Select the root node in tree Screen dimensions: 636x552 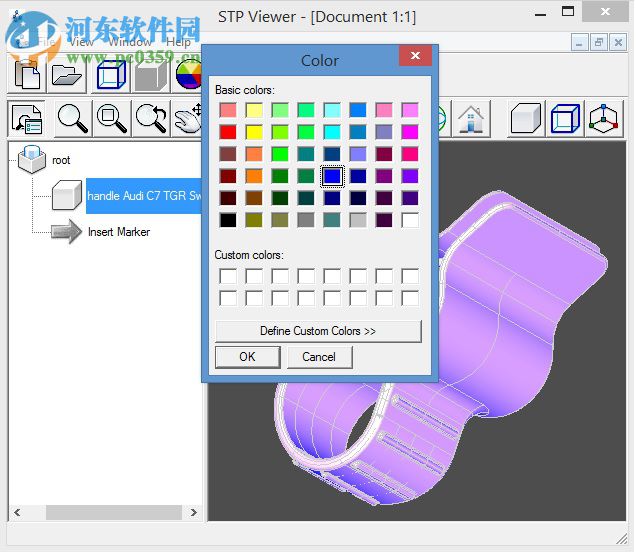click(x=61, y=160)
